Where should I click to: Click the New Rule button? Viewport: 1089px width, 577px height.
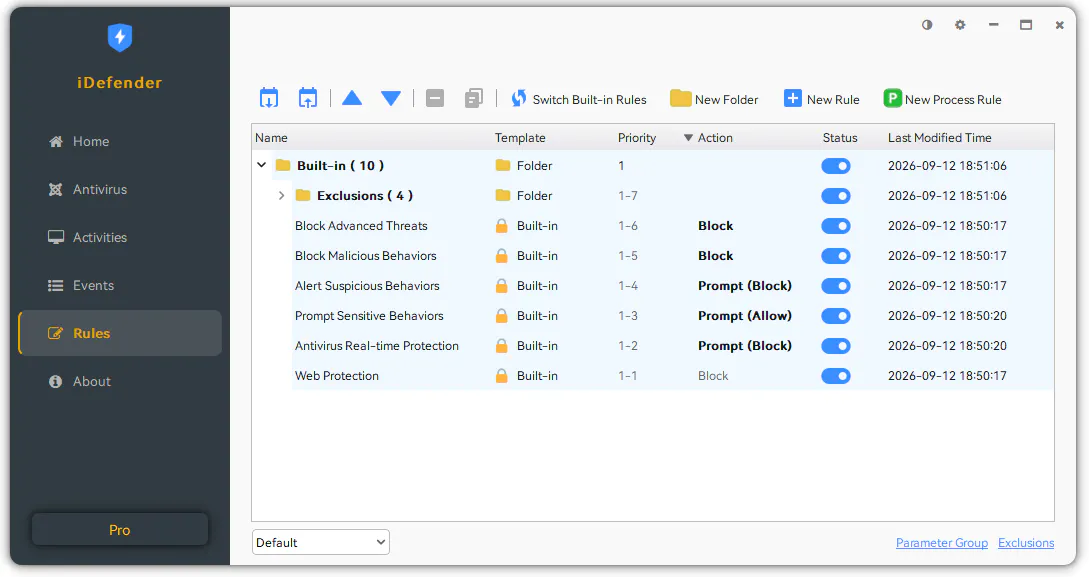(822, 99)
